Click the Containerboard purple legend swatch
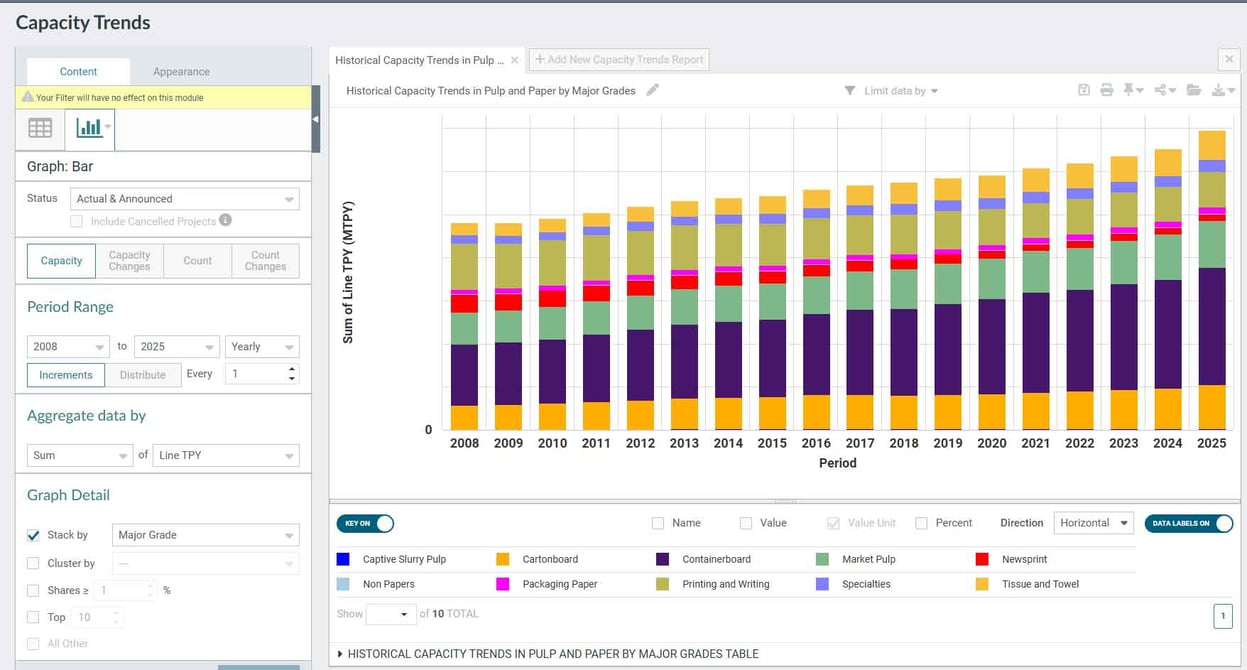 point(663,559)
